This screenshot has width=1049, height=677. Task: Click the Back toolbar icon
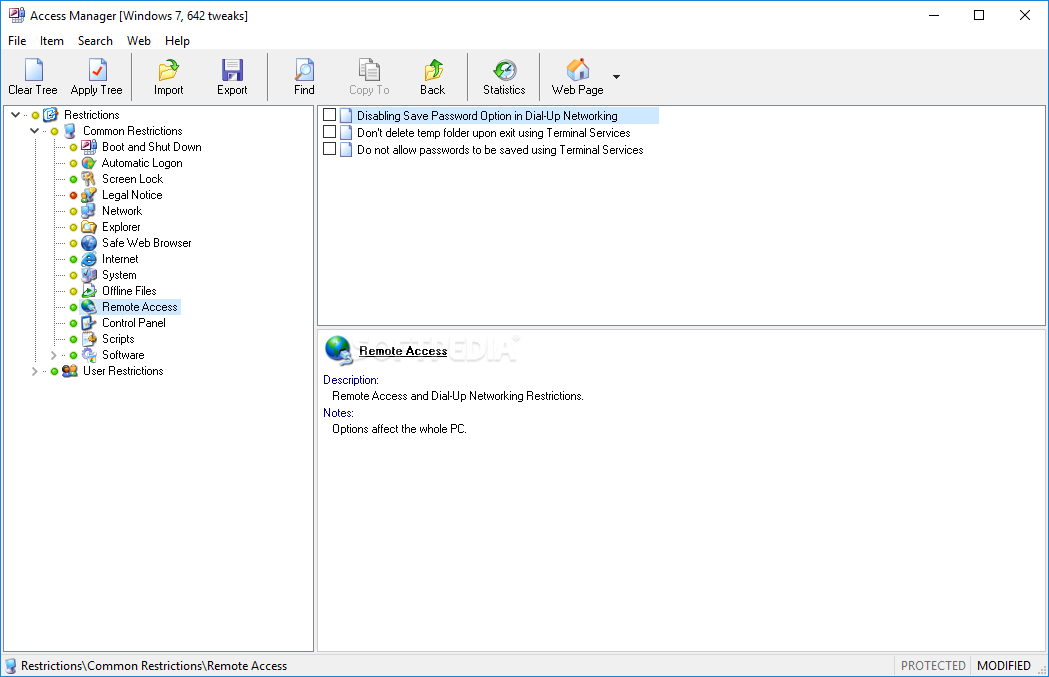(x=433, y=70)
